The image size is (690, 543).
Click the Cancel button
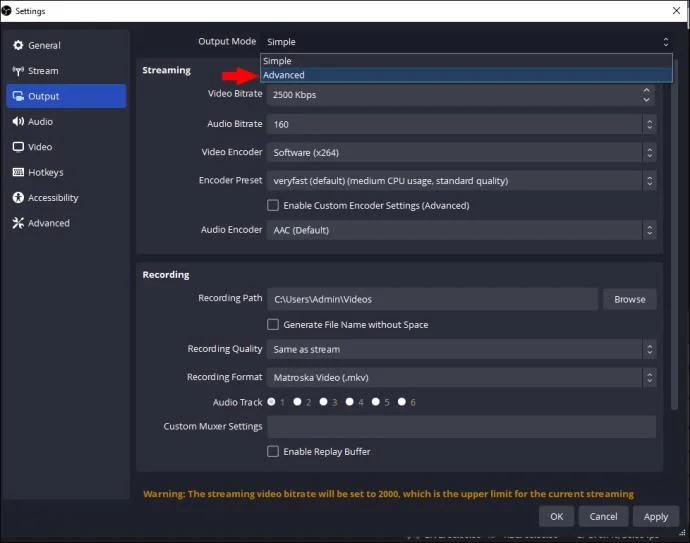point(603,517)
